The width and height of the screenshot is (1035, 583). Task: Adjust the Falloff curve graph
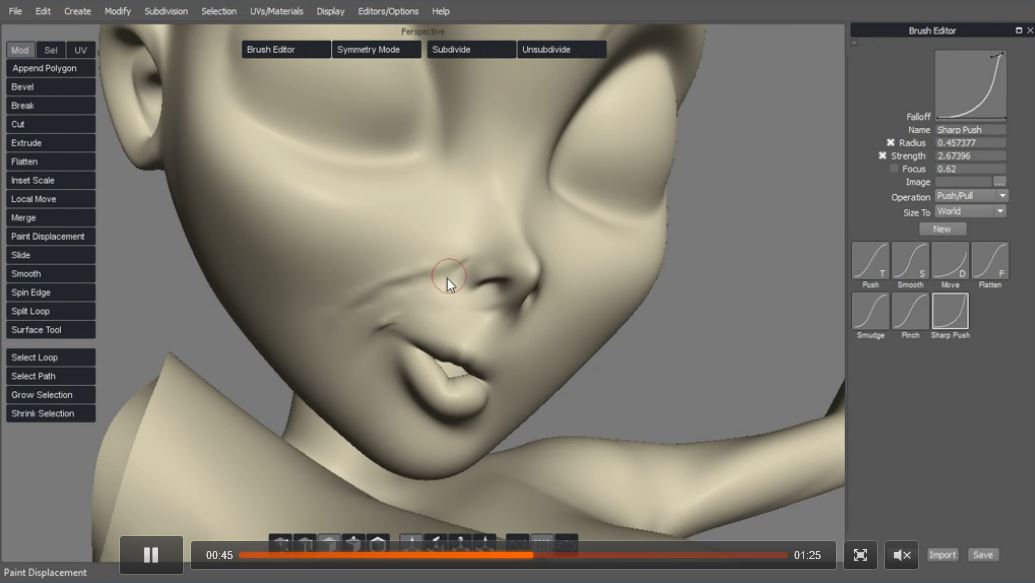[970, 85]
